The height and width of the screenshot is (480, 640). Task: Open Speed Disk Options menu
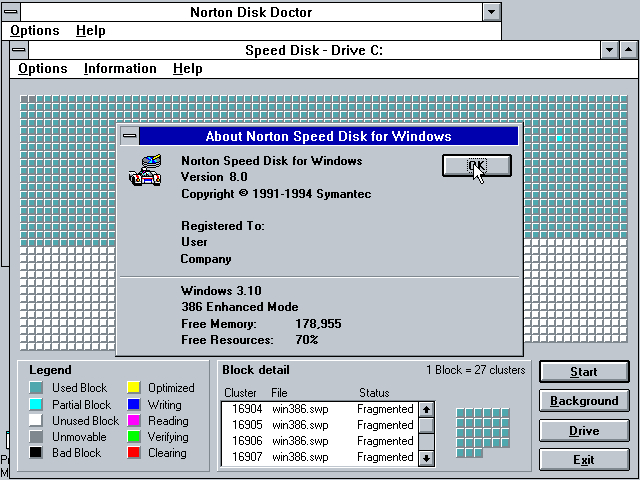point(43,69)
